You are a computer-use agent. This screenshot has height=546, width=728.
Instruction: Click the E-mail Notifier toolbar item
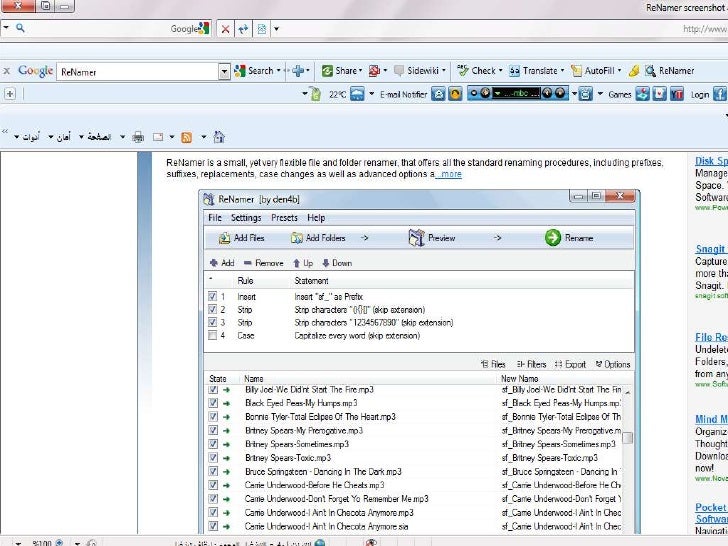tap(403, 94)
